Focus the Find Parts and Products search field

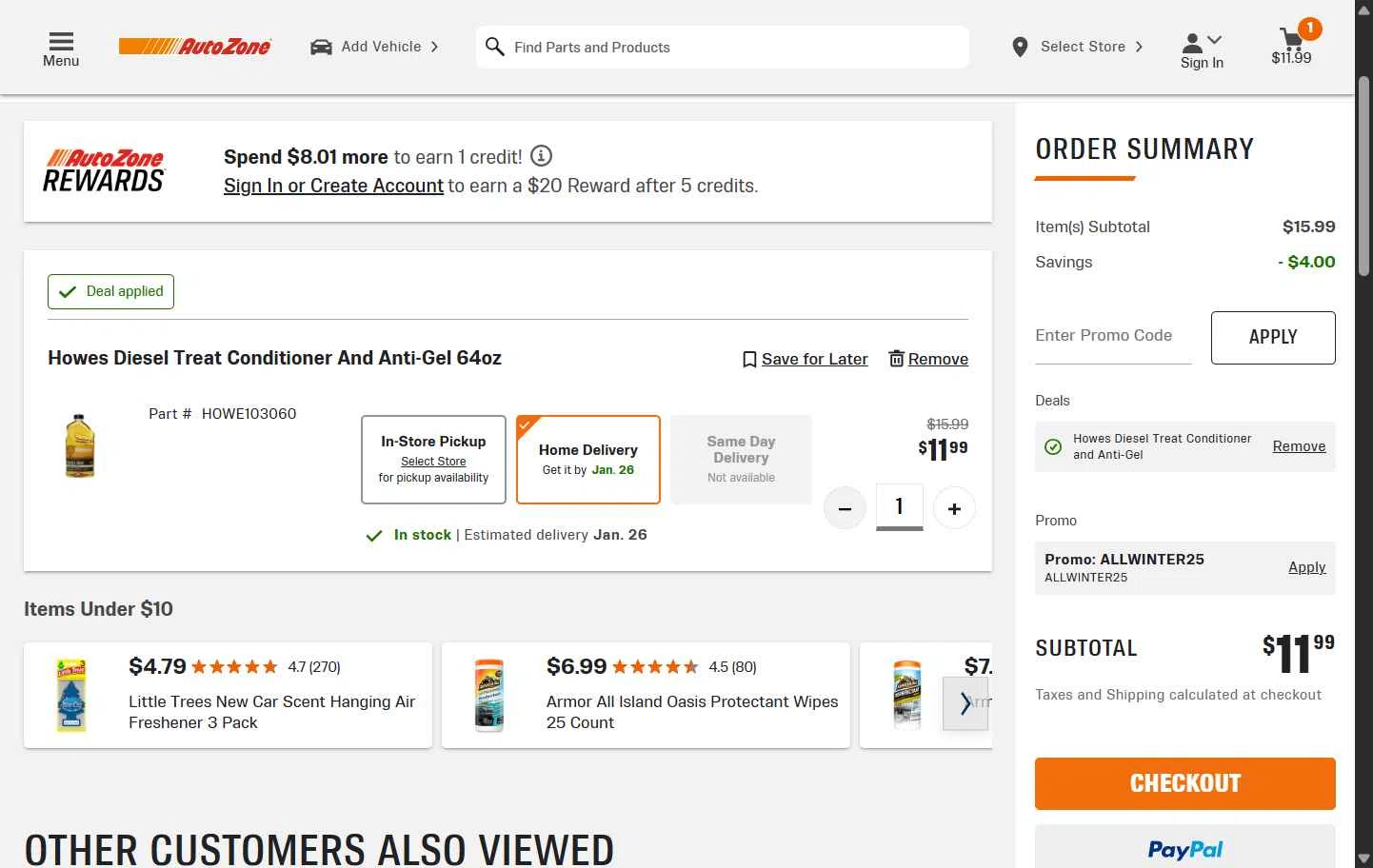(722, 47)
